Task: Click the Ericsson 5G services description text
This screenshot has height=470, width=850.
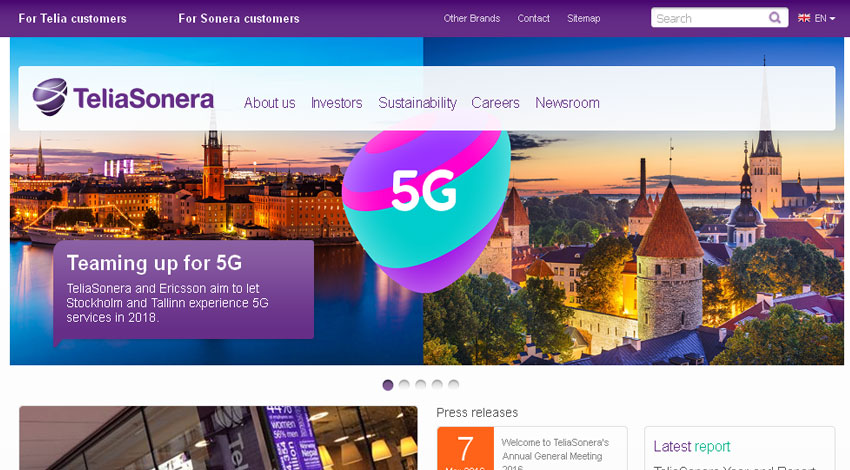Action: pyautogui.click(x=167, y=303)
